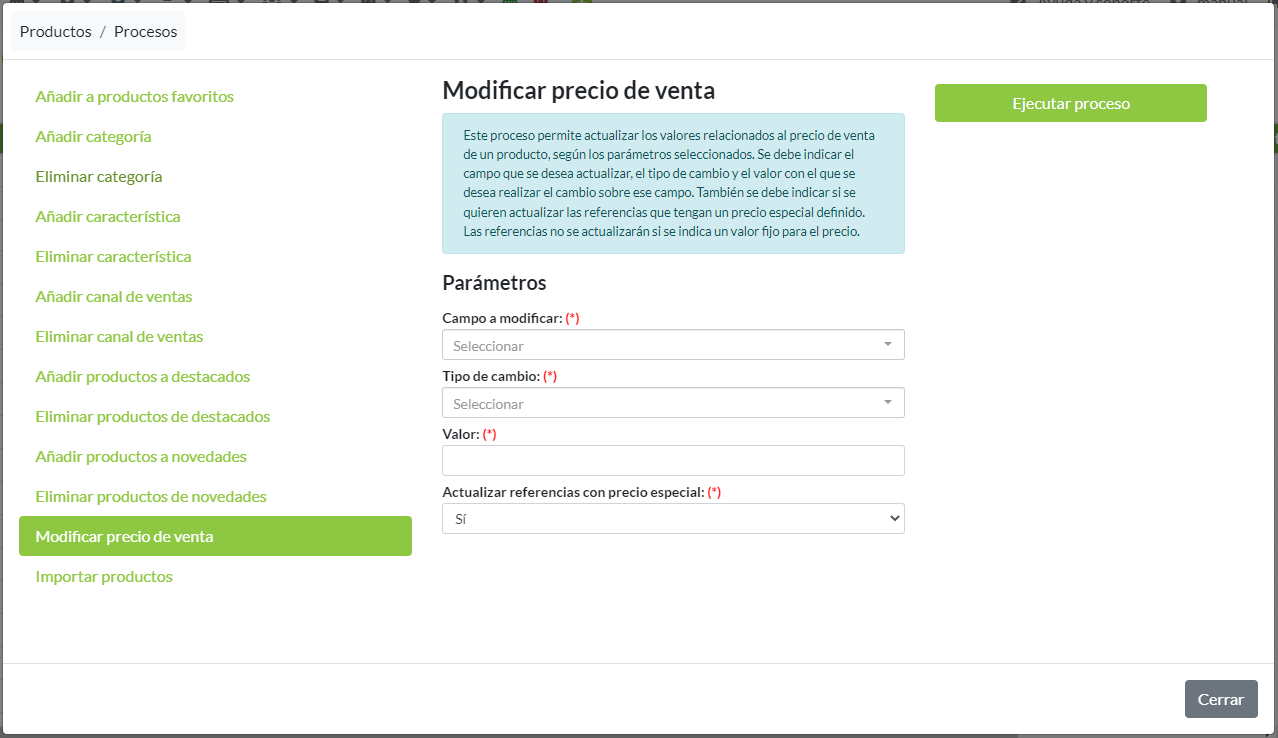The width and height of the screenshot is (1278, 738).
Task: Click the Procesos breadcrumb tab
Action: point(145,31)
